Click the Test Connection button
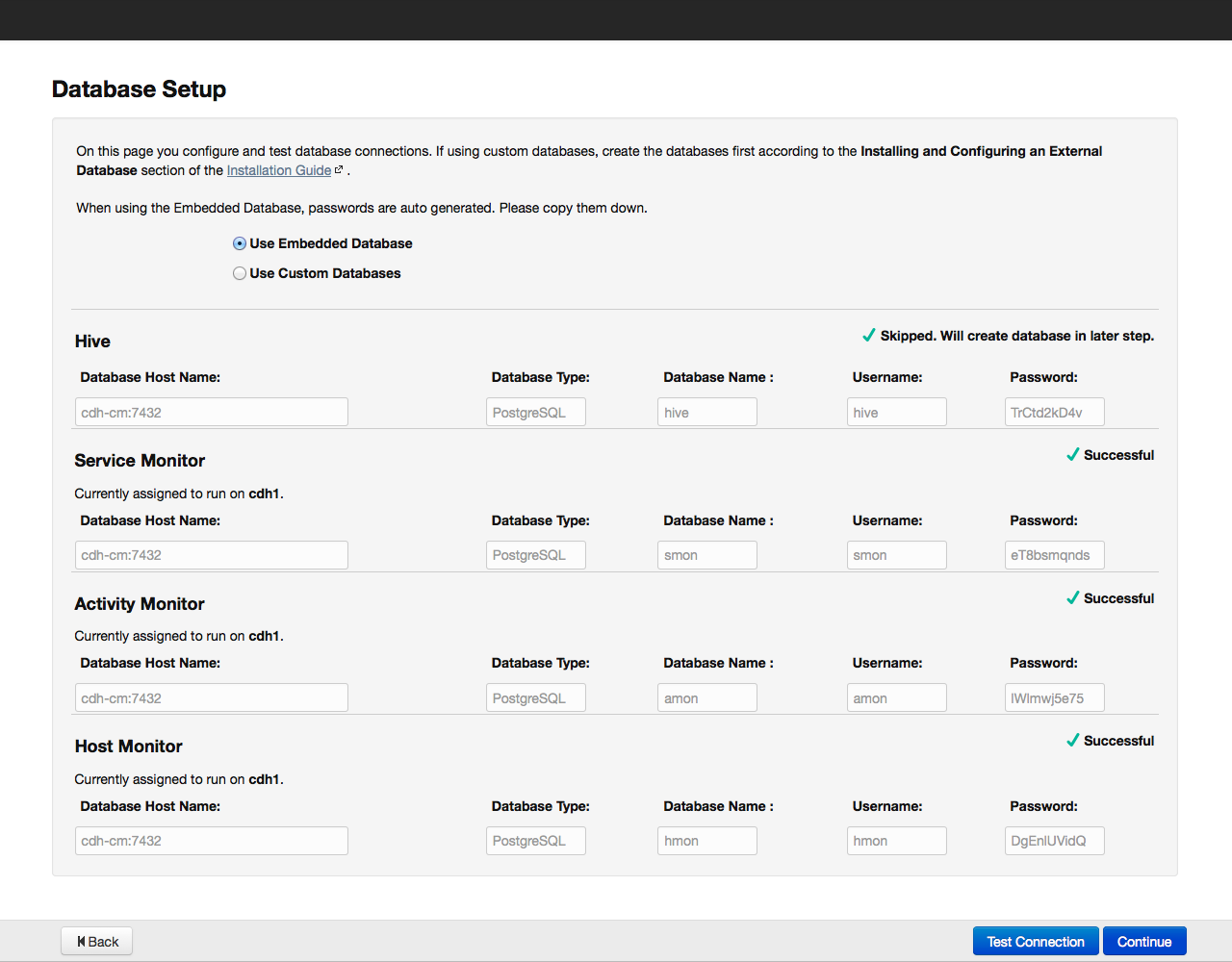1232x962 pixels. pyautogui.click(x=1036, y=942)
